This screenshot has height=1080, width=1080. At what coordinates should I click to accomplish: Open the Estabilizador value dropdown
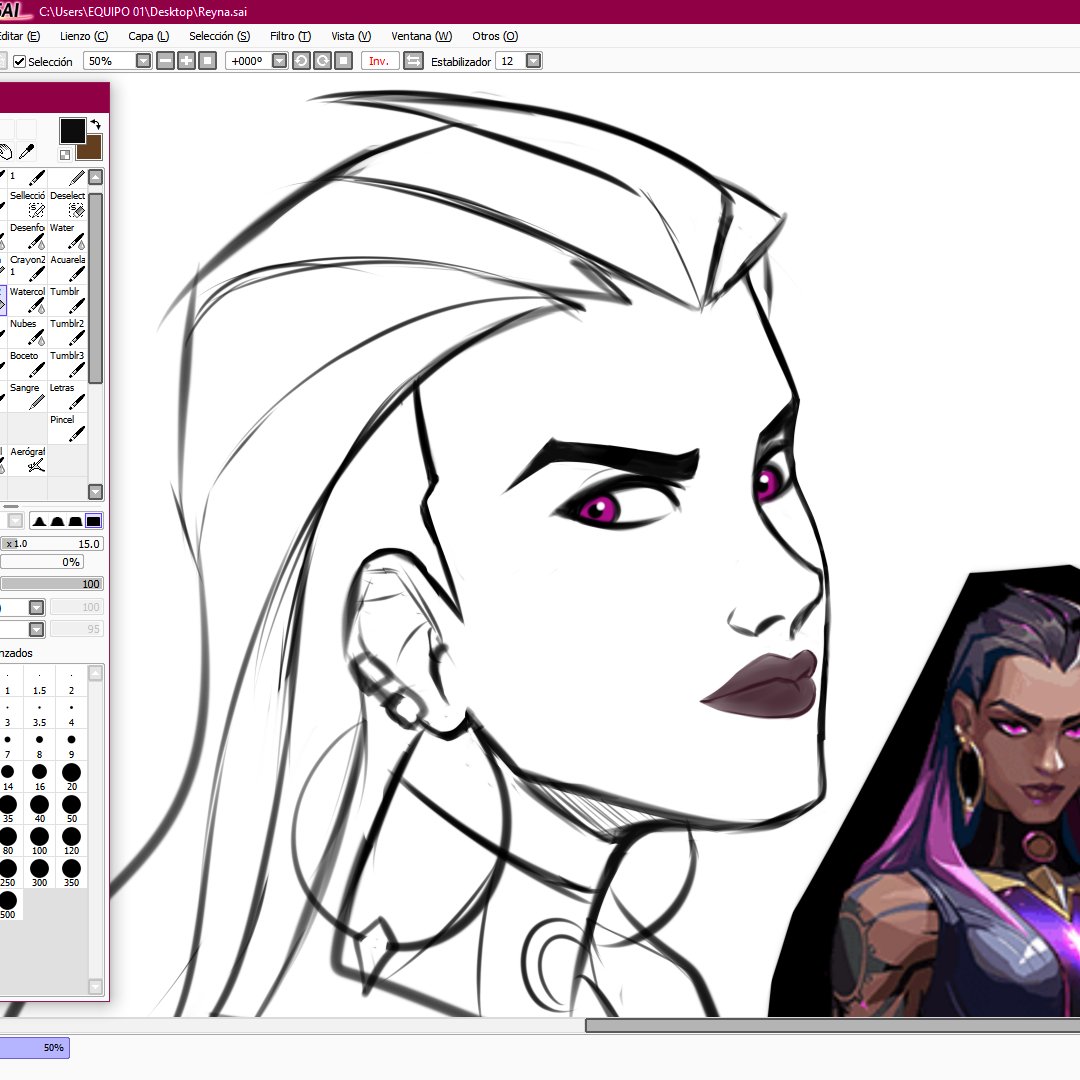coord(533,61)
